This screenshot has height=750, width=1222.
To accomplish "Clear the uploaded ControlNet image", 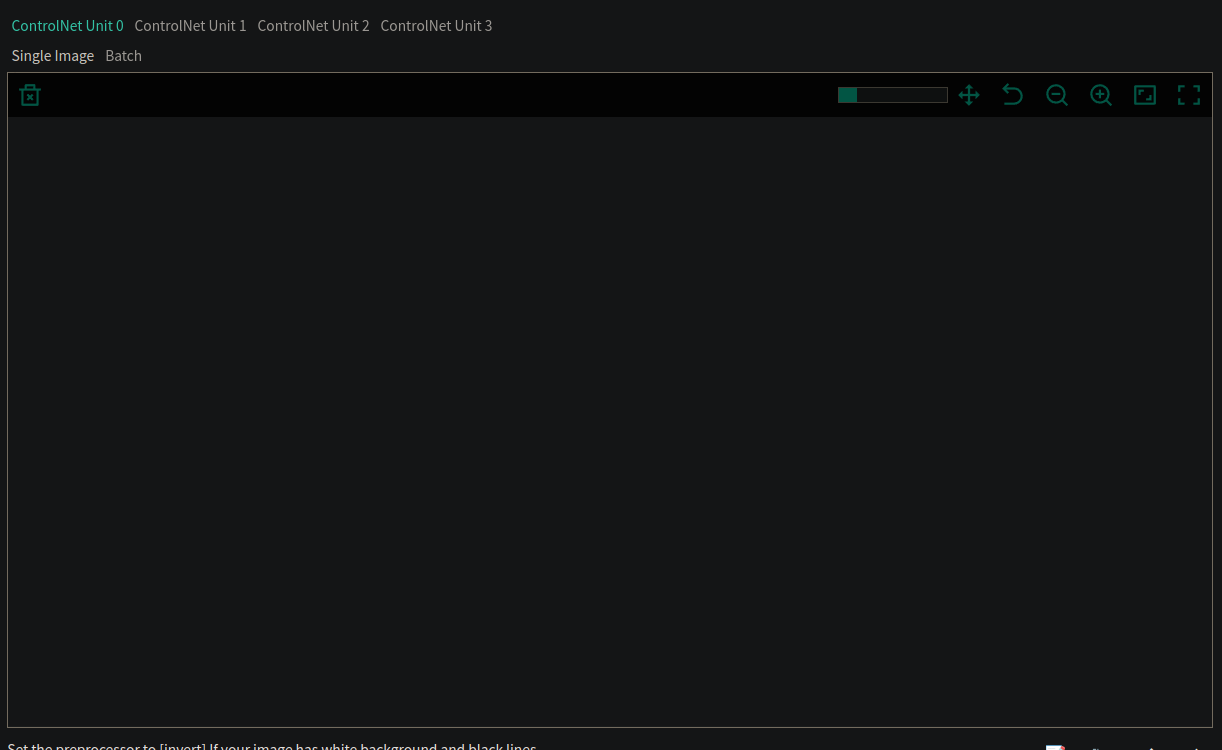I will [x=30, y=94].
